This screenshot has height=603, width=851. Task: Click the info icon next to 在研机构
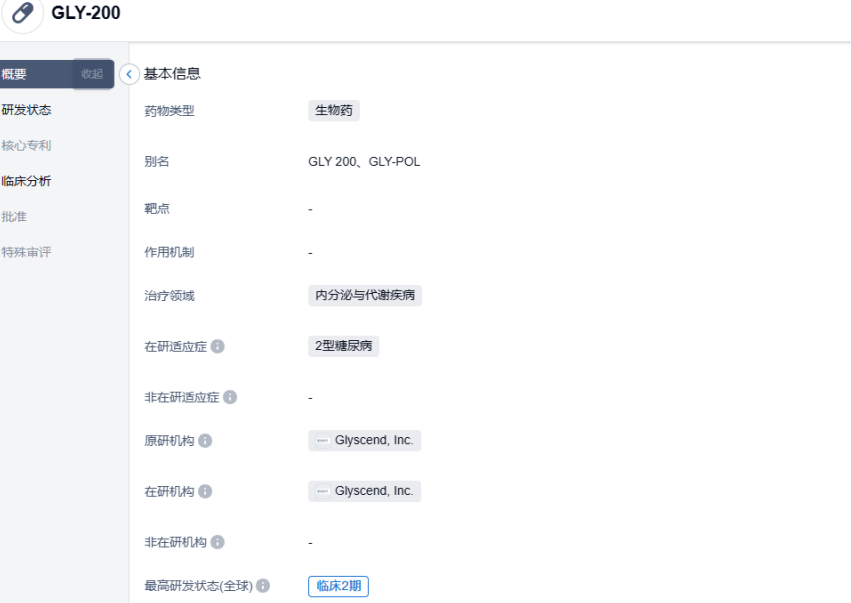(206, 490)
